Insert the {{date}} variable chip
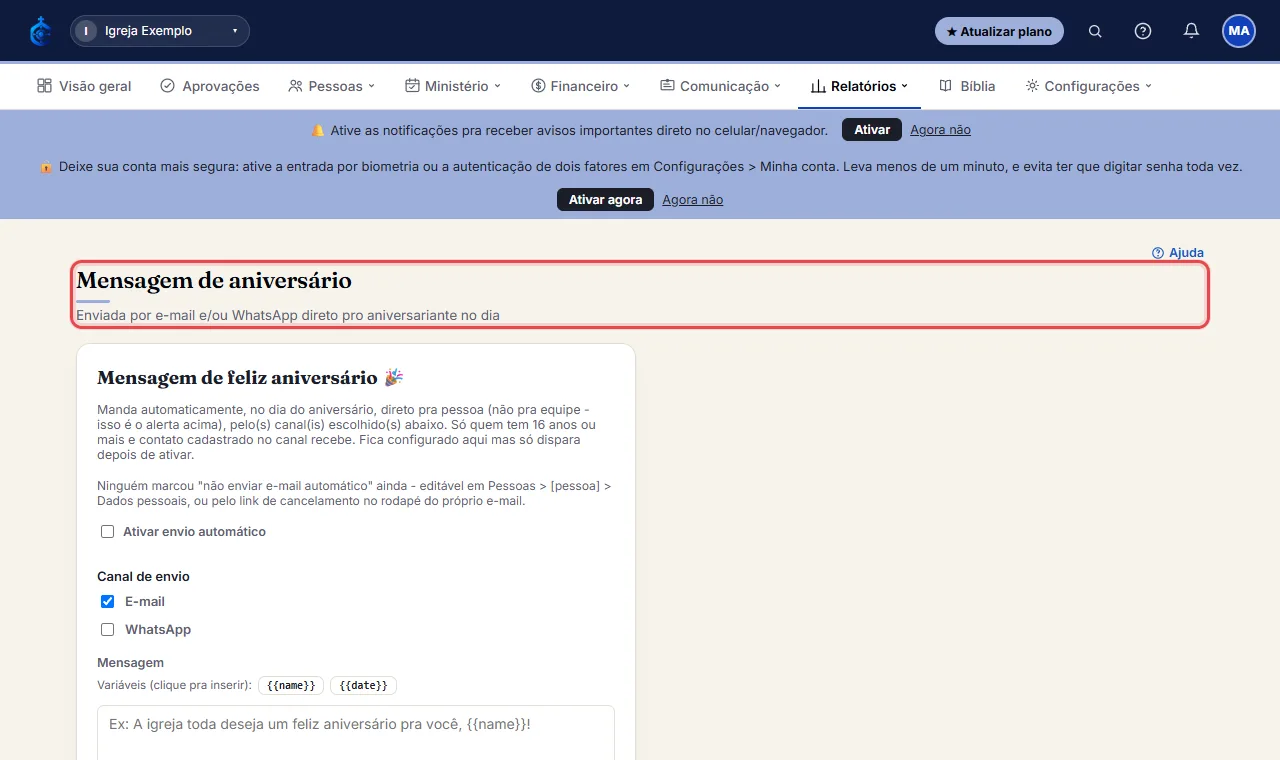The width and height of the screenshot is (1280, 760). (x=364, y=685)
